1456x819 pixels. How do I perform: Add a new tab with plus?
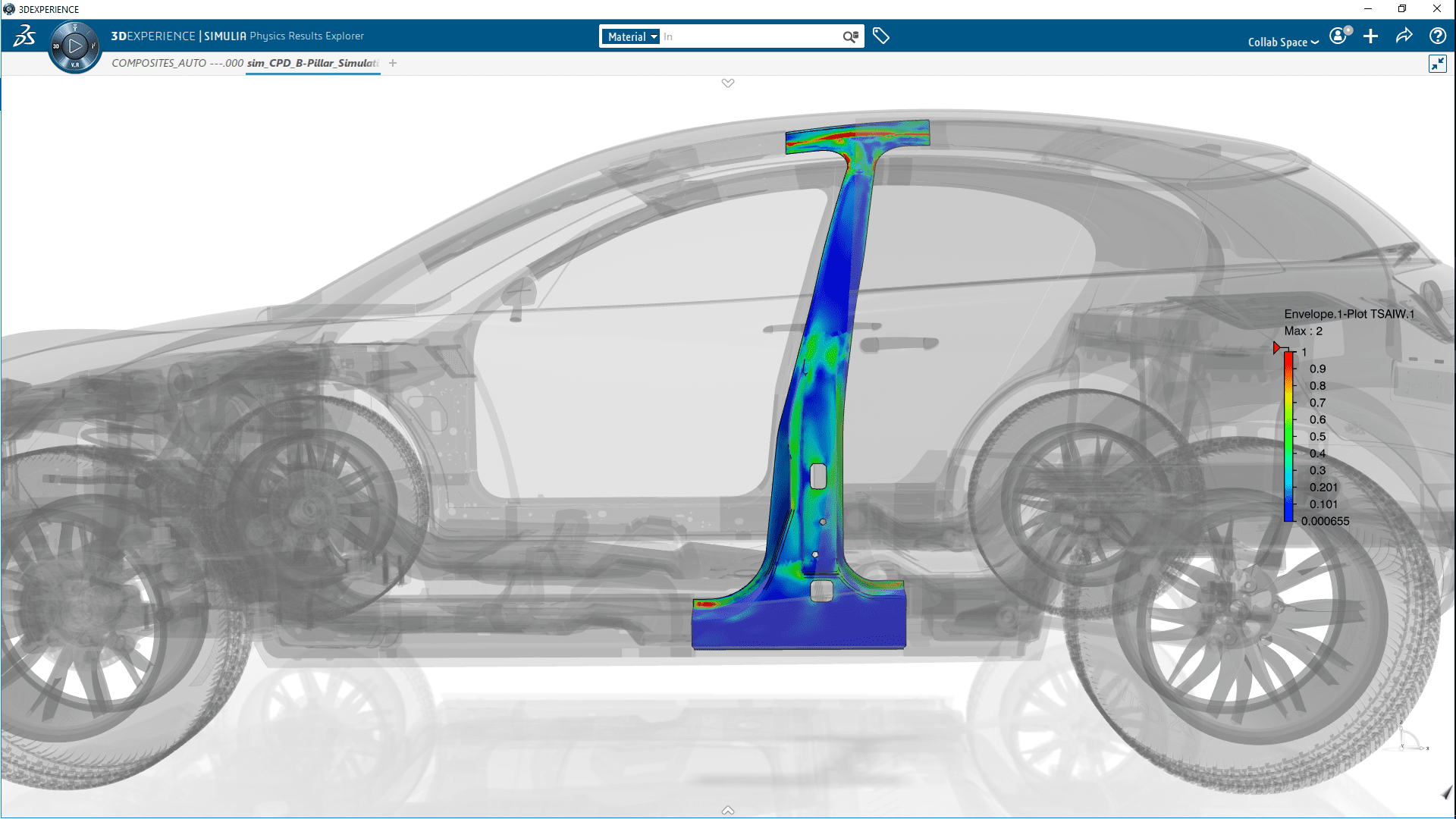click(393, 63)
